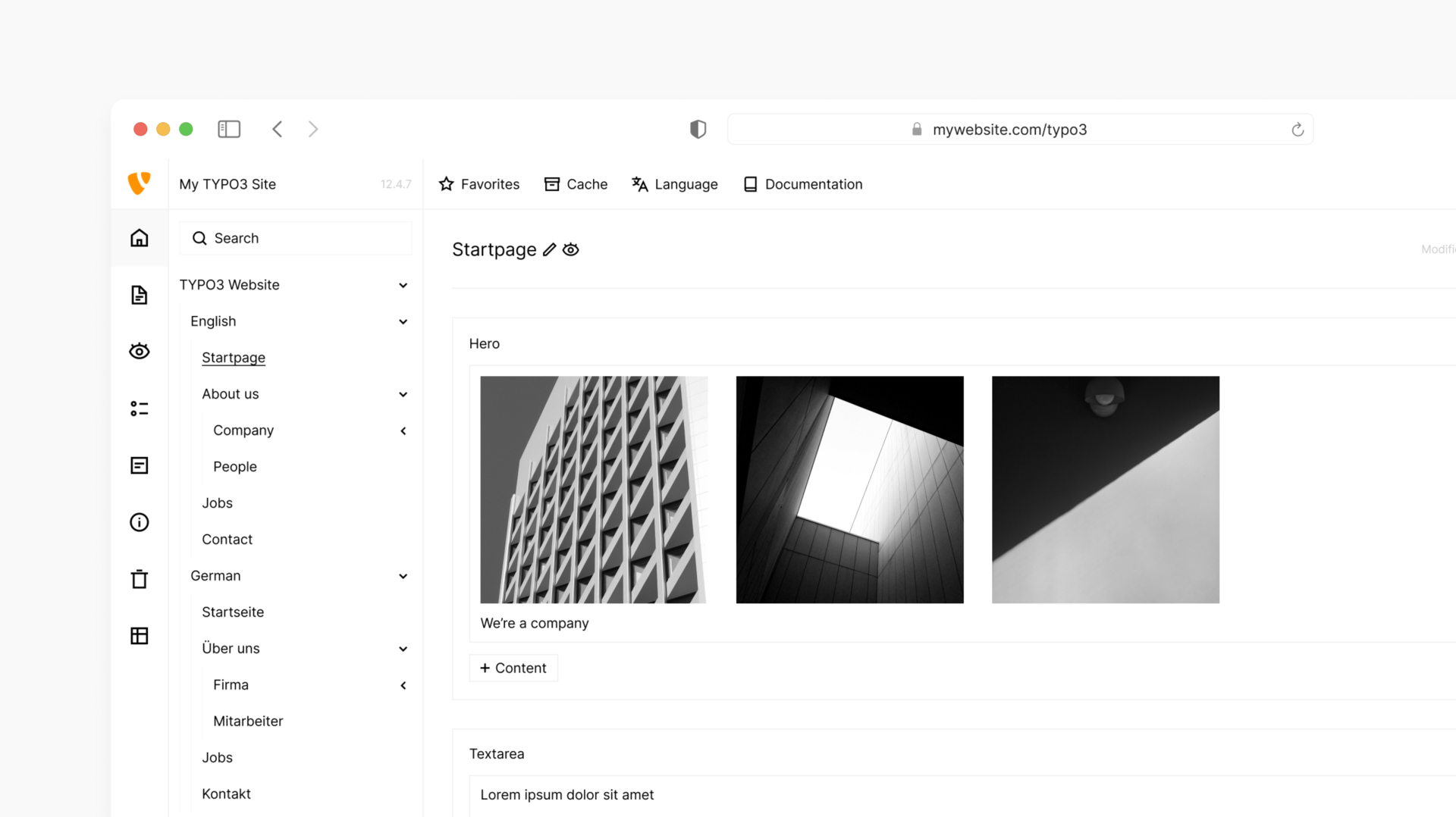This screenshot has width=1456, height=817.
Task: Click the Startpage page heading
Action: (x=494, y=249)
